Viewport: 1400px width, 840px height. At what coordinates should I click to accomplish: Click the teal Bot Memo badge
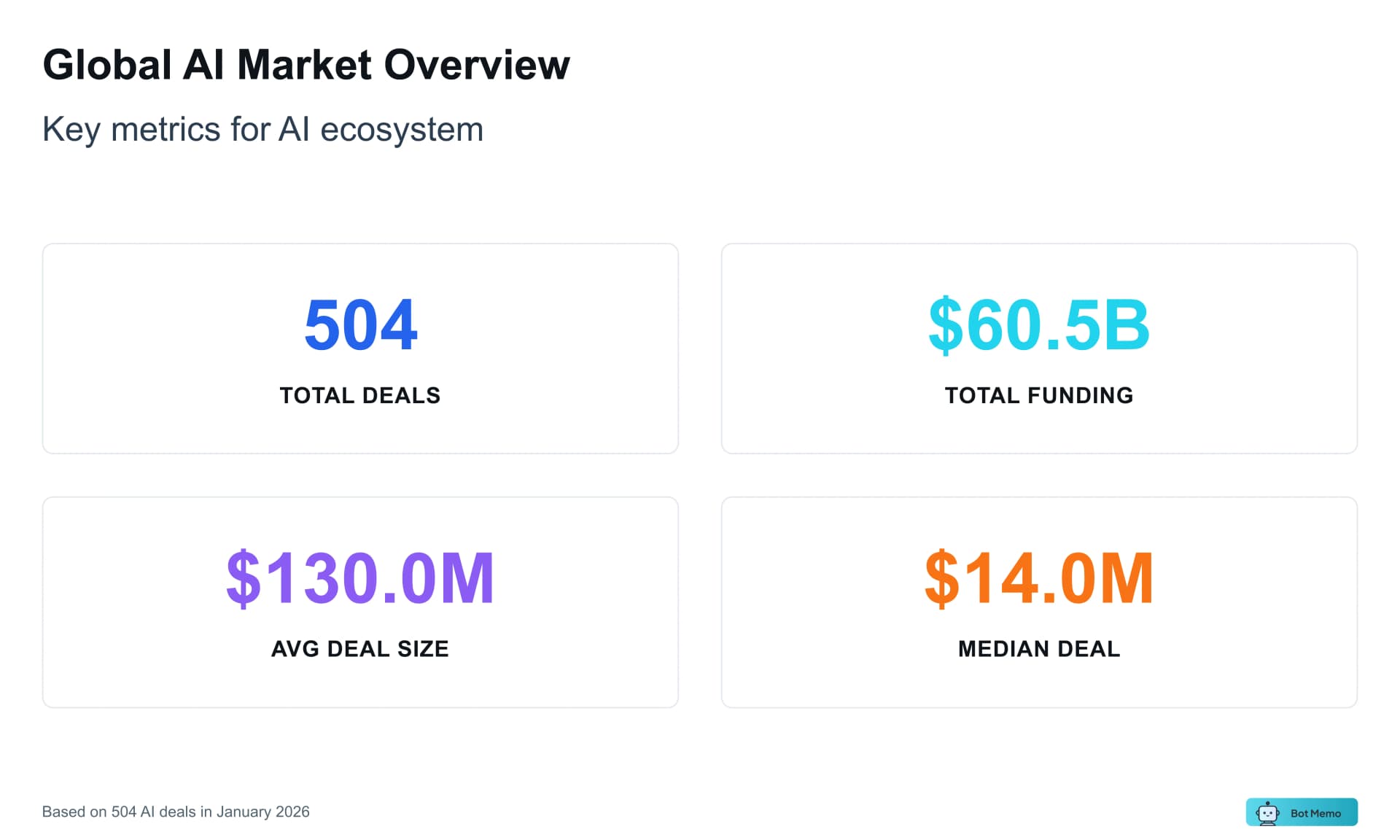coord(1302,812)
